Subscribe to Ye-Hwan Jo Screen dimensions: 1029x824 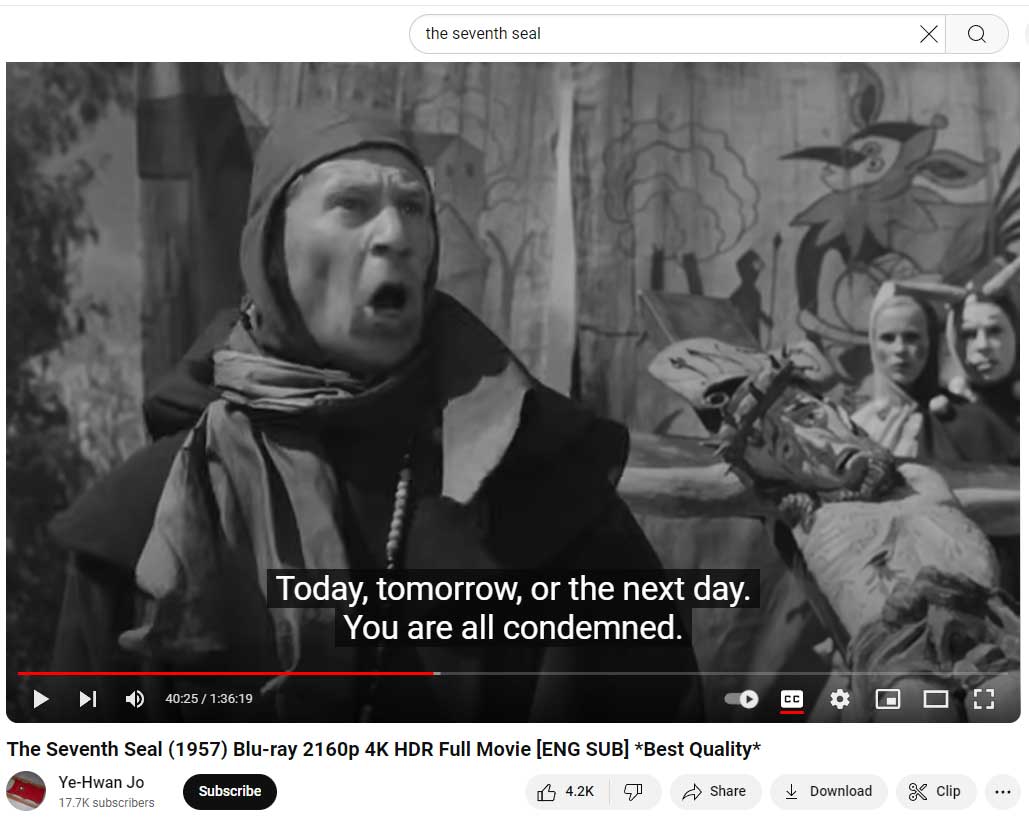click(230, 791)
